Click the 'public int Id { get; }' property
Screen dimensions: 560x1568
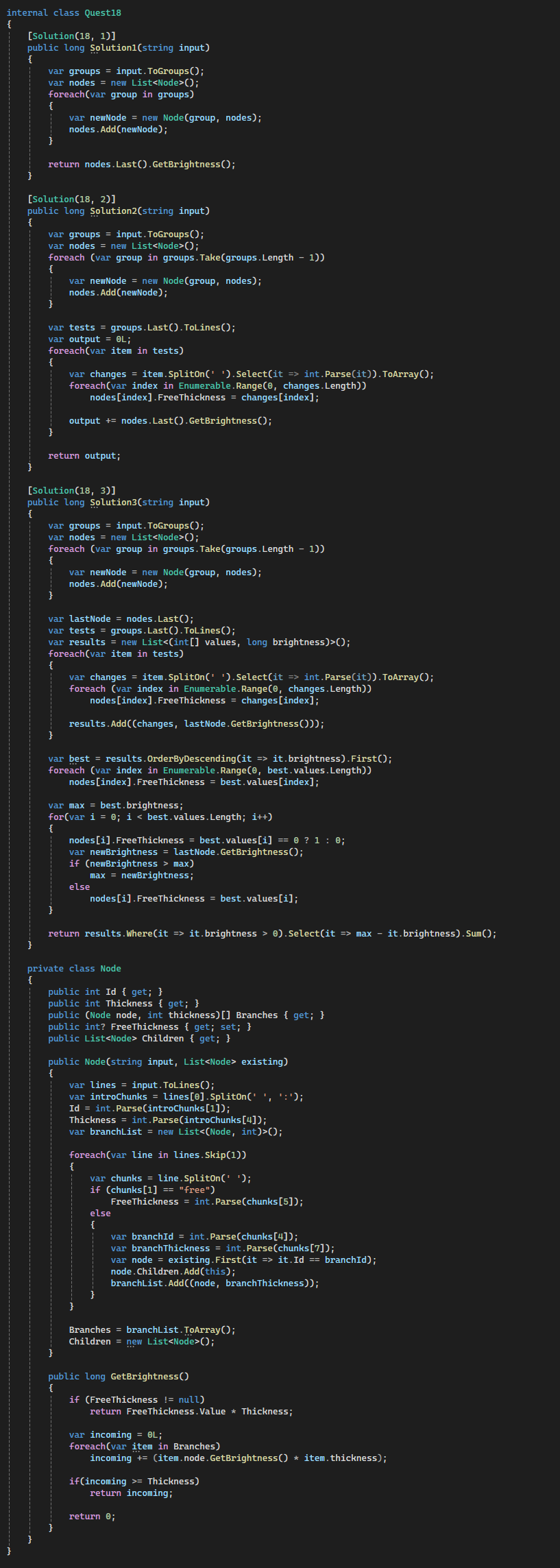(x=106, y=991)
